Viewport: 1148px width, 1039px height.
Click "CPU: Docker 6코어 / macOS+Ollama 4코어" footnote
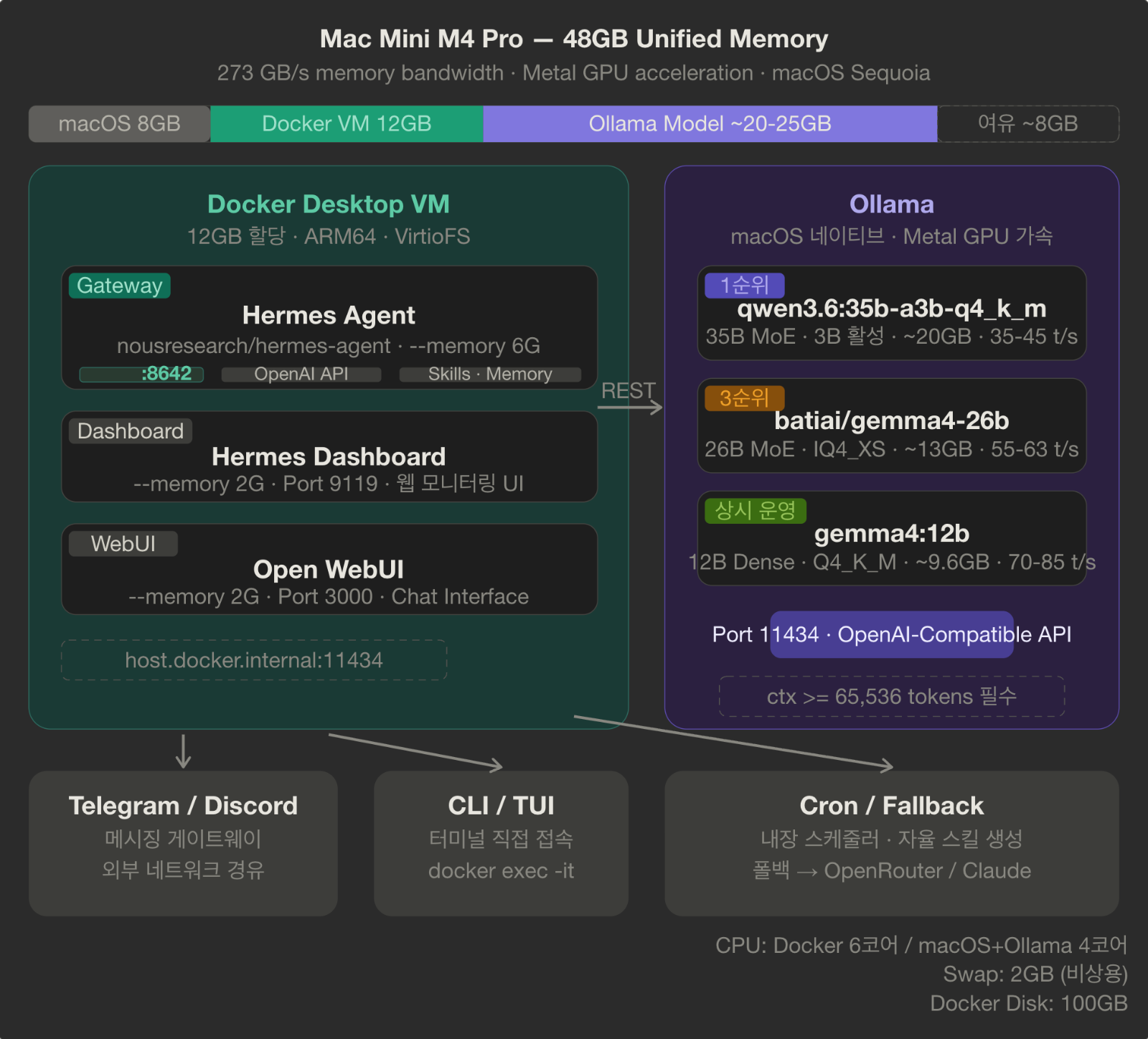click(x=921, y=945)
